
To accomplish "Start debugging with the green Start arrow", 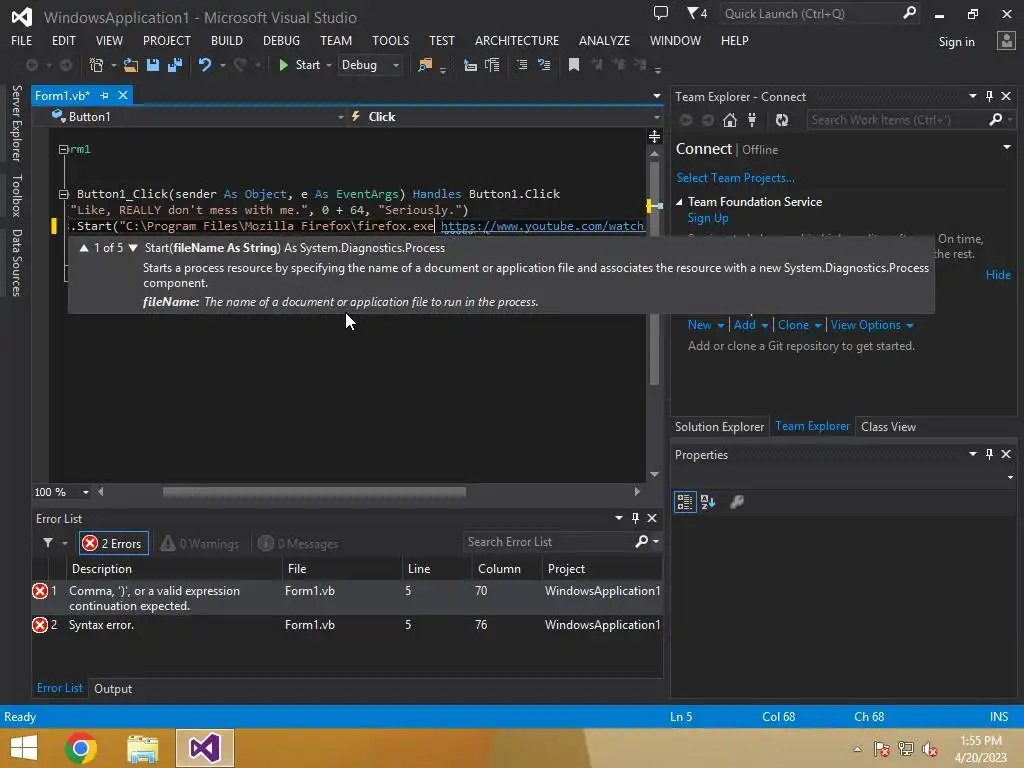I will (283, 65).
